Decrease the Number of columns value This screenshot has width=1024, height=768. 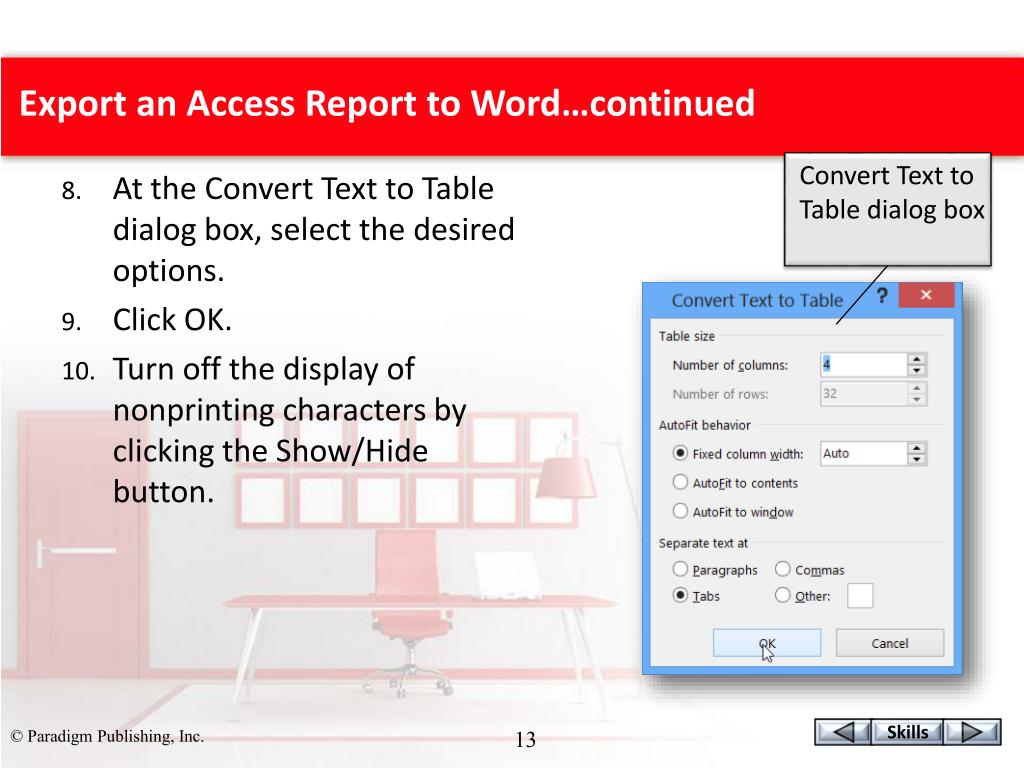pyautogui.click(x=917, y=370)
